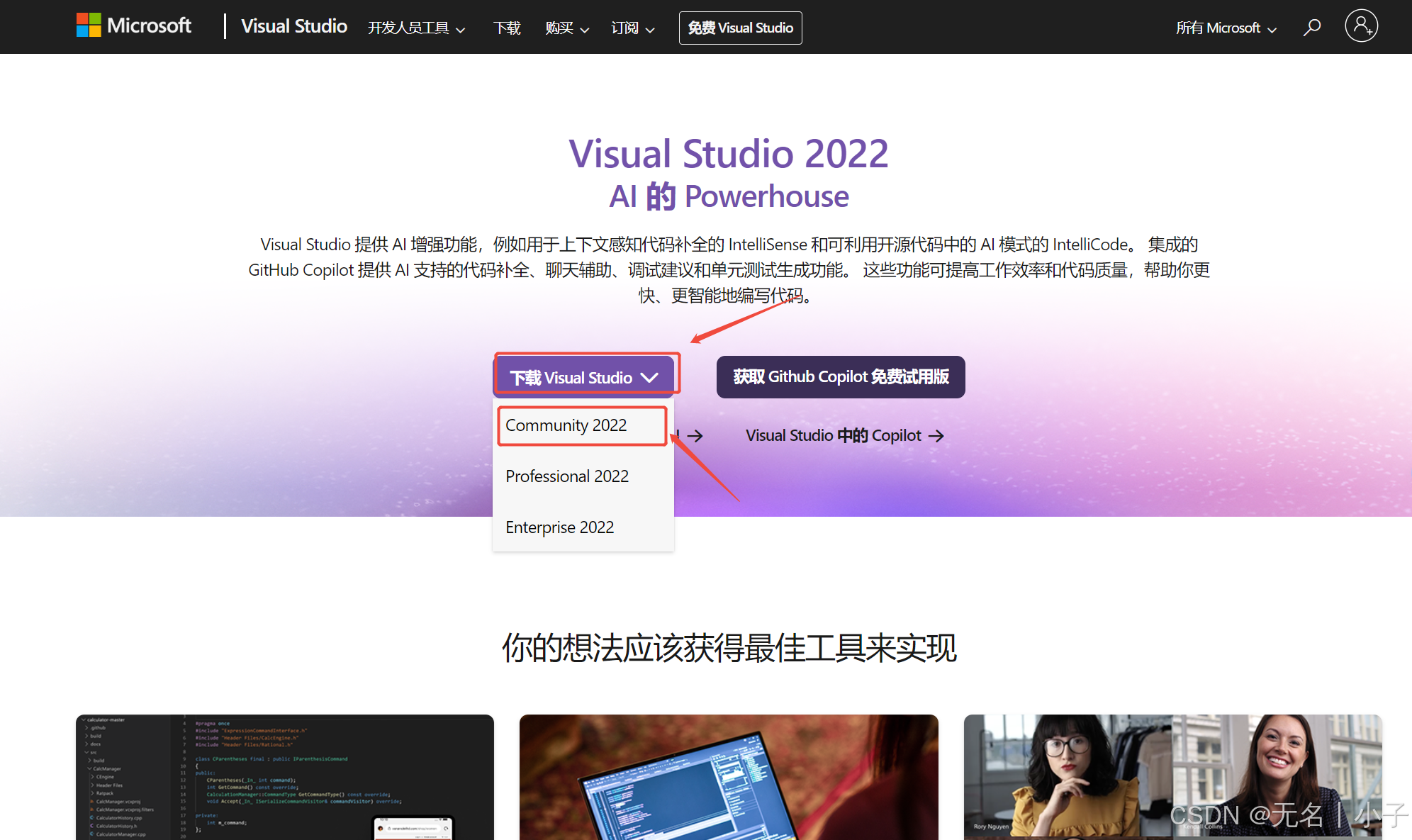Click the account sign-in icon
Screen dimensions: 1412x840
click(x=1361, y=26)
